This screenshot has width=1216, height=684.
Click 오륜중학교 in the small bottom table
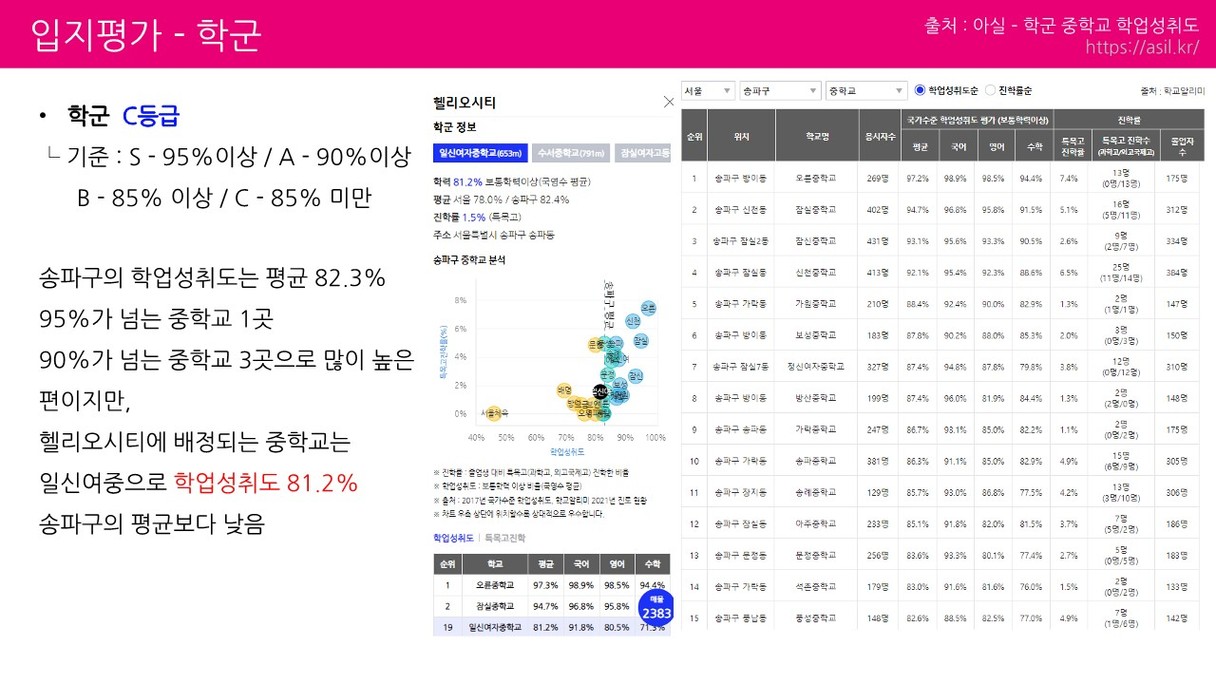point(494,585)
